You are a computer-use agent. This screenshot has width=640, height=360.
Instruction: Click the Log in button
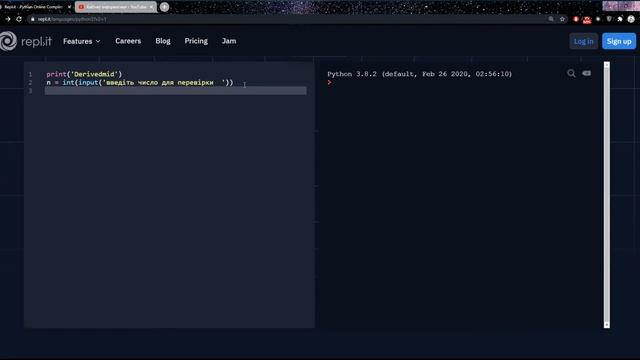pyautogui.click(x=583, y=41)
